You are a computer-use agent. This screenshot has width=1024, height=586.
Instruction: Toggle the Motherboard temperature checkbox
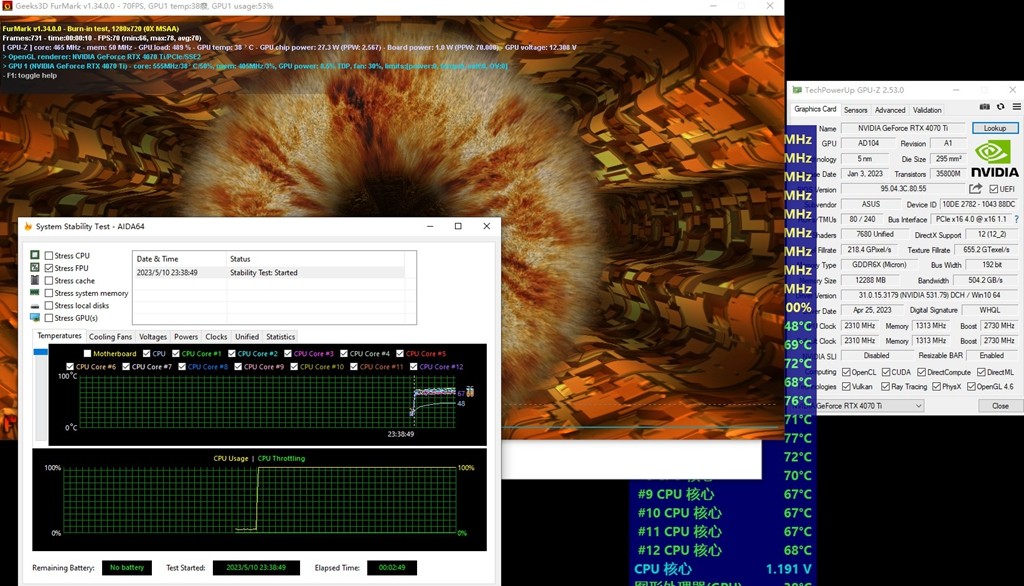tap(88, 354)
